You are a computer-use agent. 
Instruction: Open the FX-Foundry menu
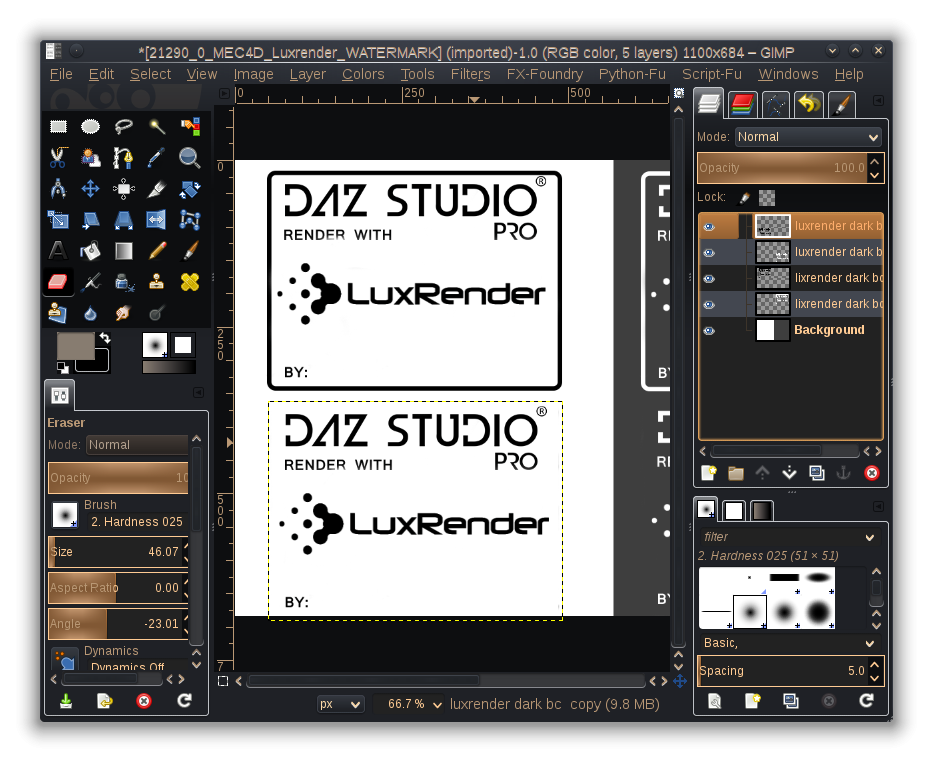coord(544,74)
